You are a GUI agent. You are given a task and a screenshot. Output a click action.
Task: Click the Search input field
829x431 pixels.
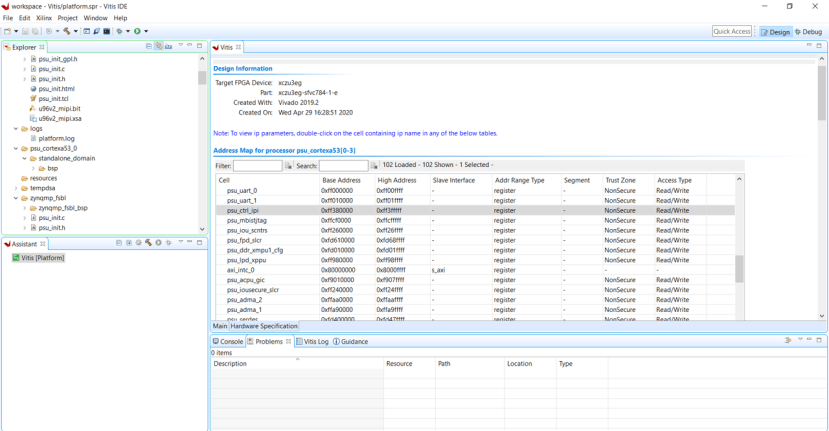click(x=344, y=166)
